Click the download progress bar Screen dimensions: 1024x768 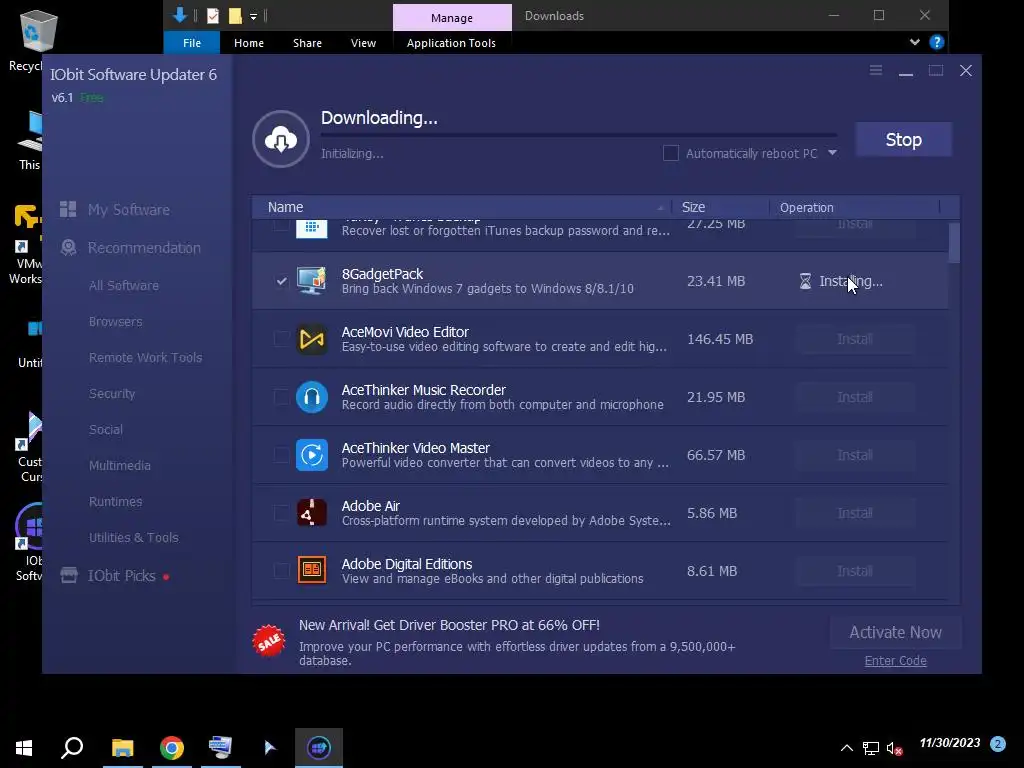(579, 135)
